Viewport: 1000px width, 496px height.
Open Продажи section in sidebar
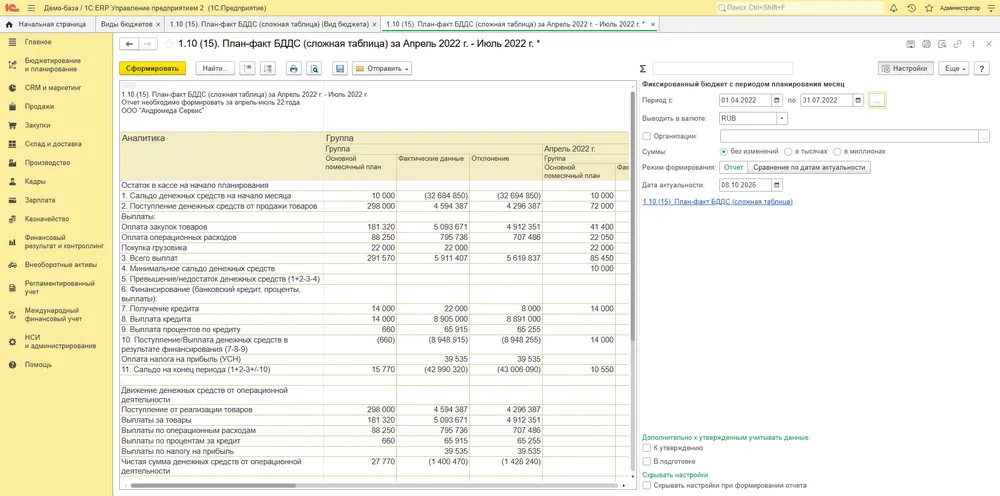[x=40, y=106]
